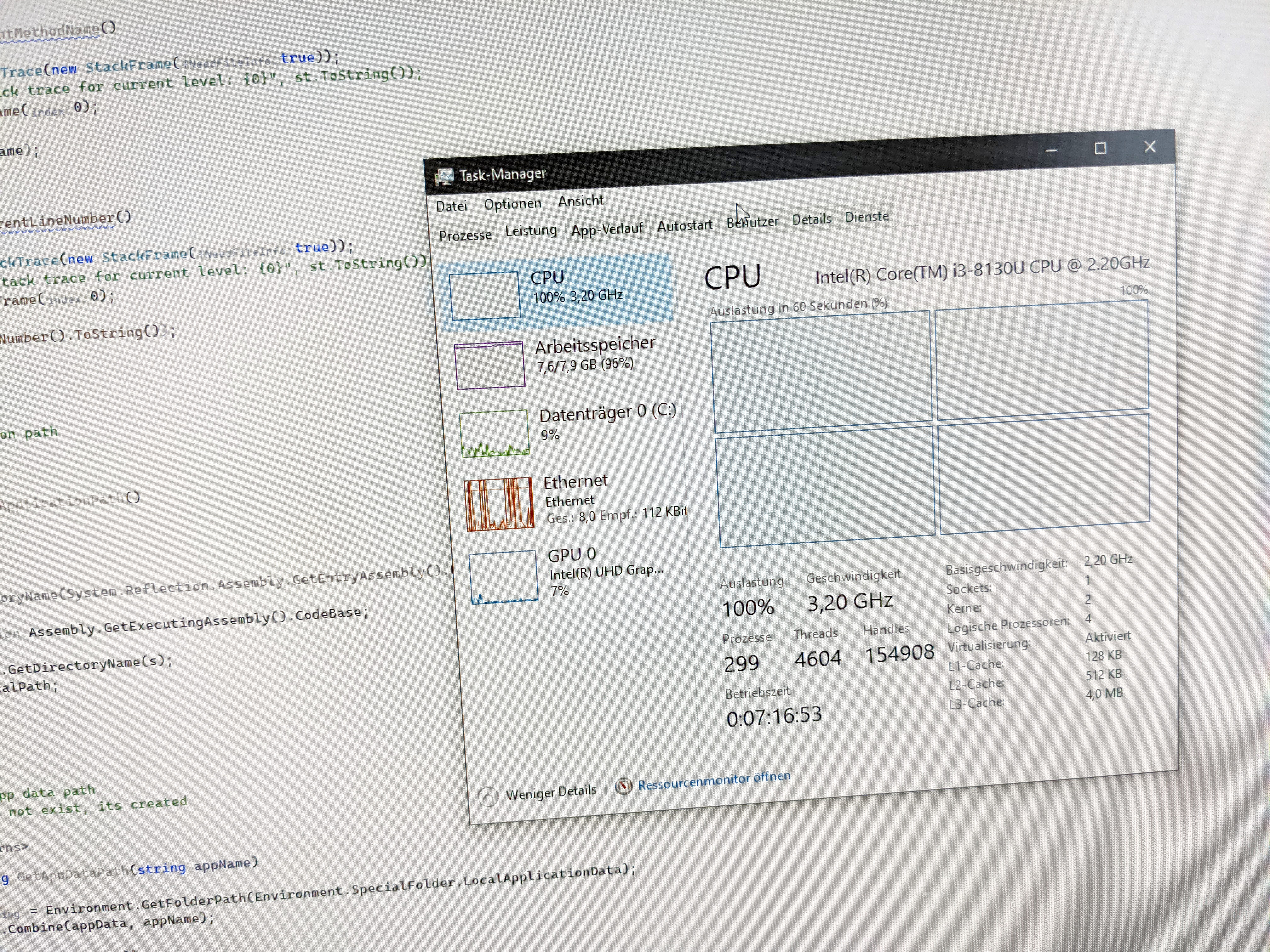1270x952 pixels.
Task: Click the L1-Cache 128 KB value
Action: (x=1103, y=656)
